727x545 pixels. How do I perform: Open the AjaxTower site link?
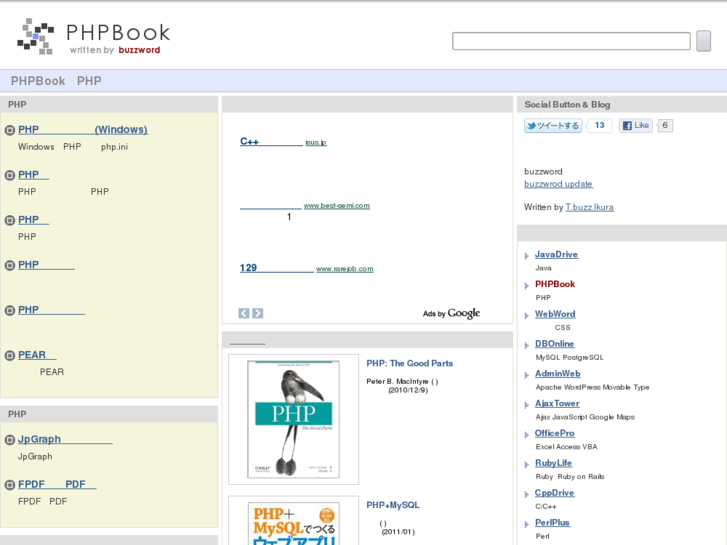[x=557, y=404]
